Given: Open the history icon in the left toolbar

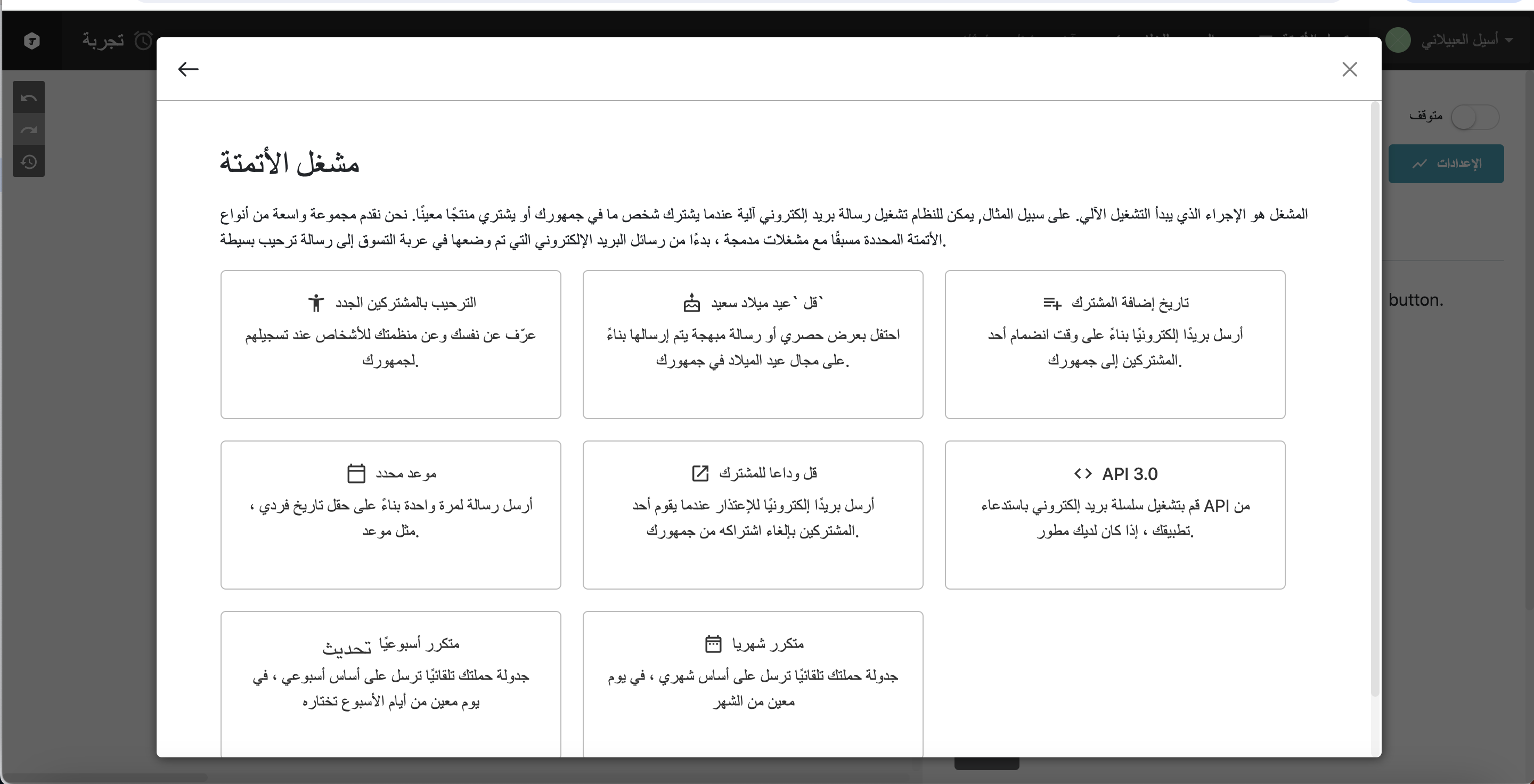Looking at the screenshot, I should pos(29,161).
